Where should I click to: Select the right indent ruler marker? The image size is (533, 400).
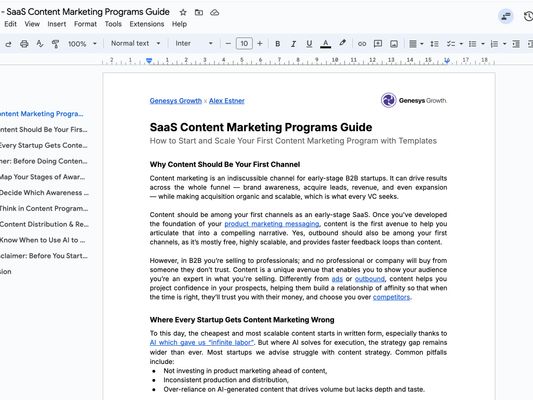point(447,61)
